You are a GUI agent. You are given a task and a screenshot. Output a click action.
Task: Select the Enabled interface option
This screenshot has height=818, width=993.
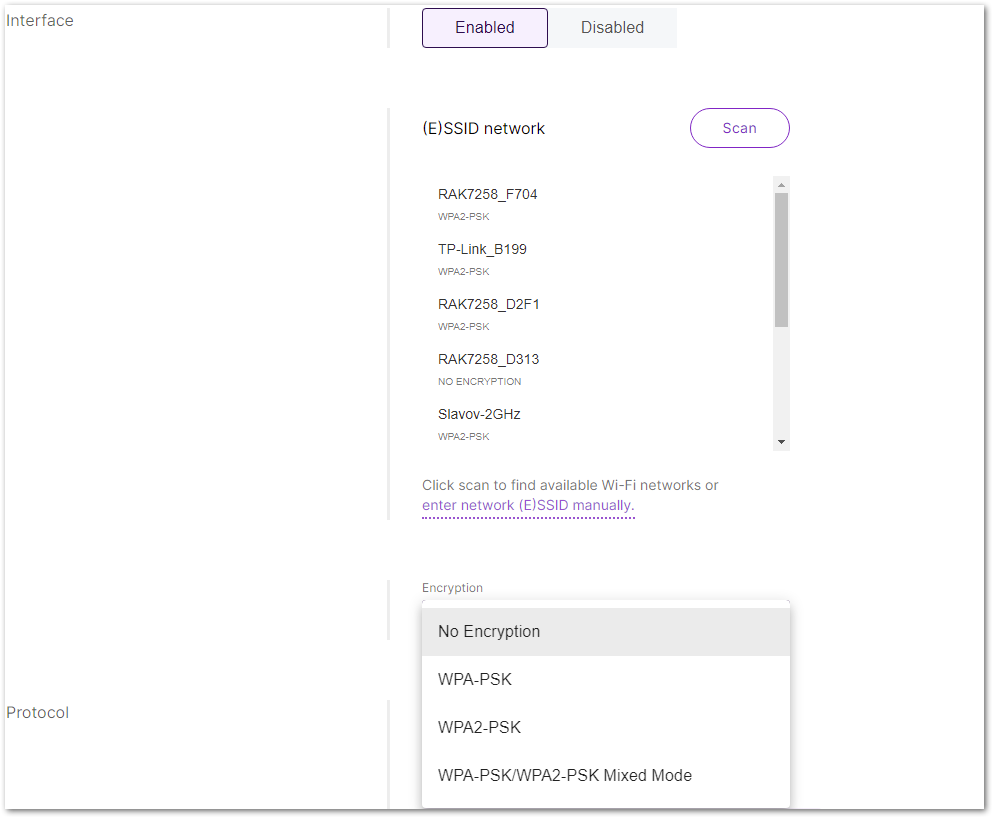coord(484,27)
